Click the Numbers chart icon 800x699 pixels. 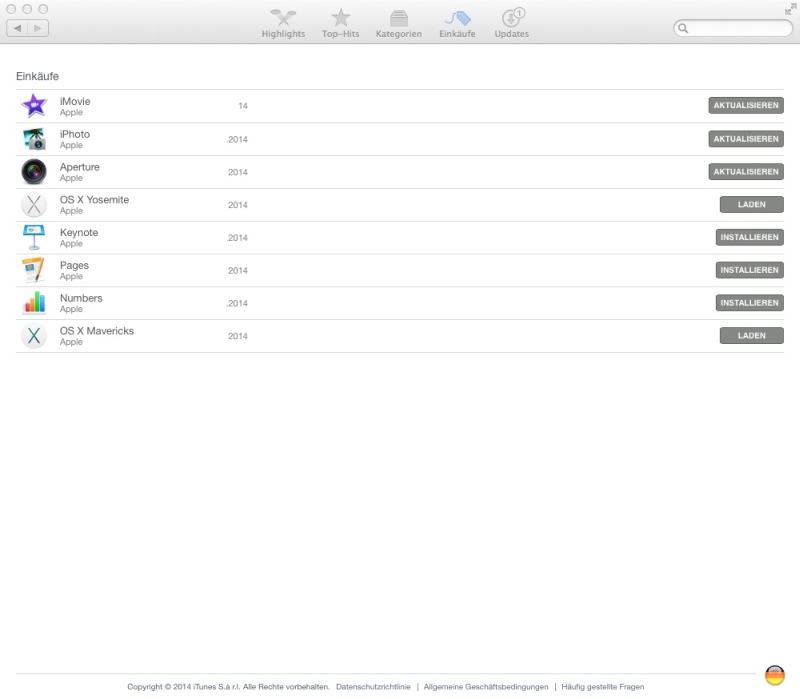[34, 303]
